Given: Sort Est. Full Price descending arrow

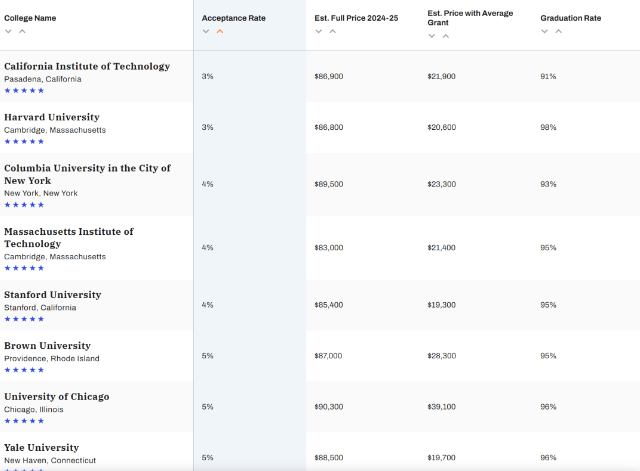Looking at the screenshot, I should point(319,31).
